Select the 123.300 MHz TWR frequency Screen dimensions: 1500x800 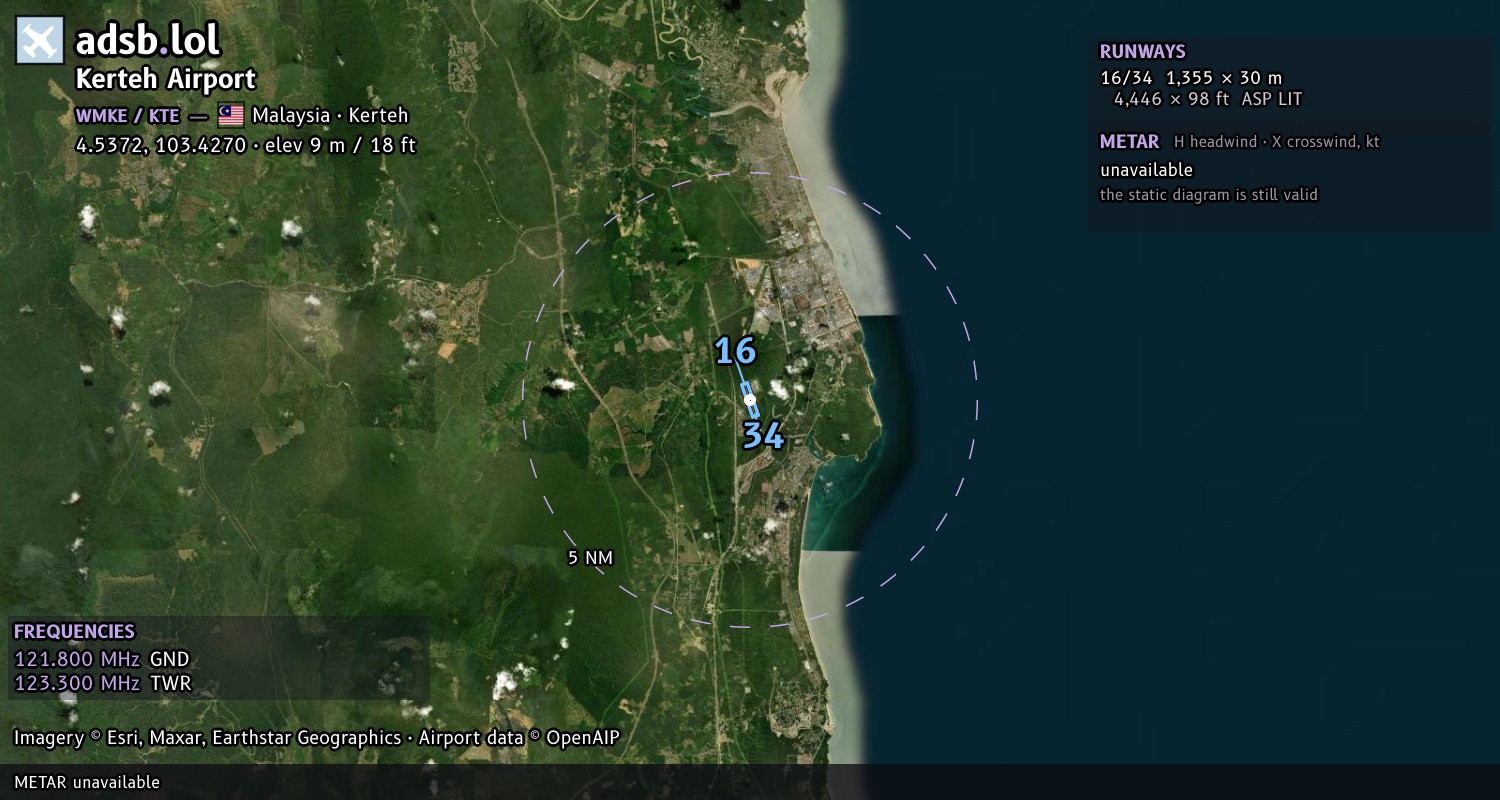click(x=102, y=683)
